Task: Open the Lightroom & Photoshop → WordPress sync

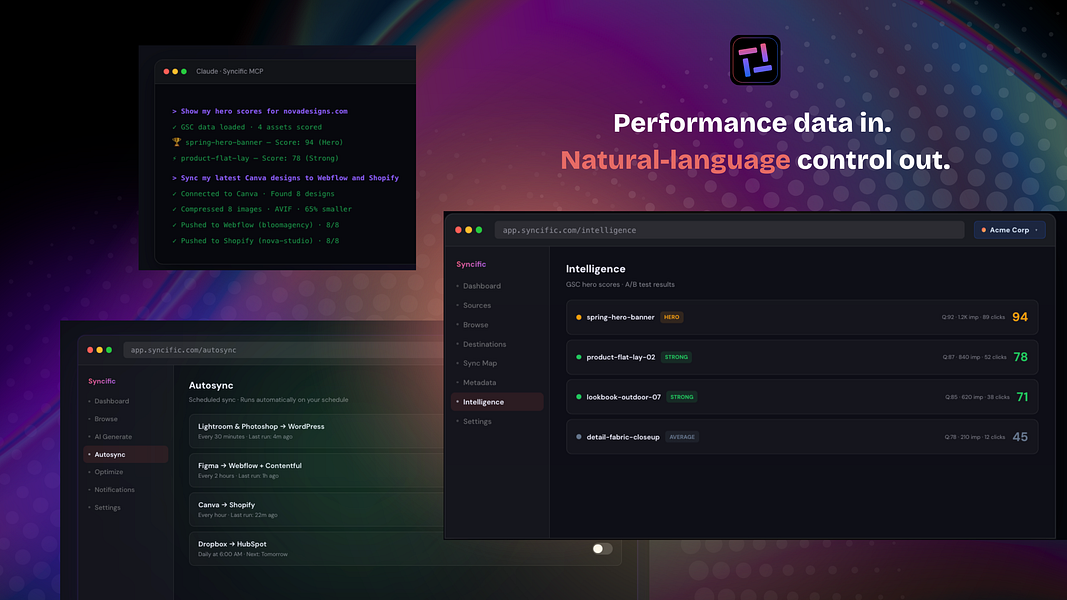Action: (x=316, y=431)
